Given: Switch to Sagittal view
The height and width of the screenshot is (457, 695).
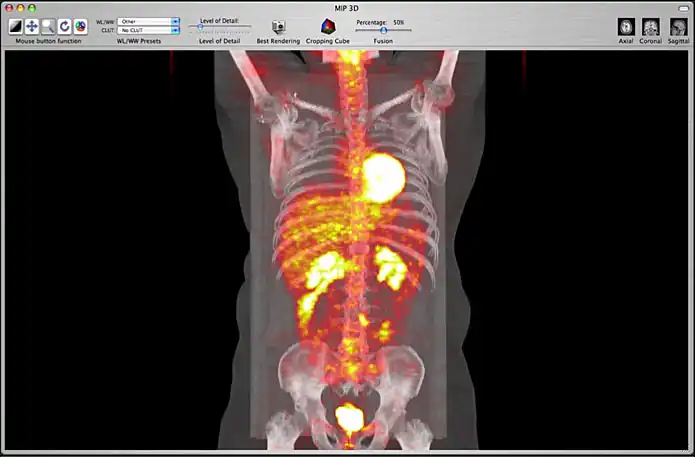Looking at the screenshot, I should [x=678, y=27].
